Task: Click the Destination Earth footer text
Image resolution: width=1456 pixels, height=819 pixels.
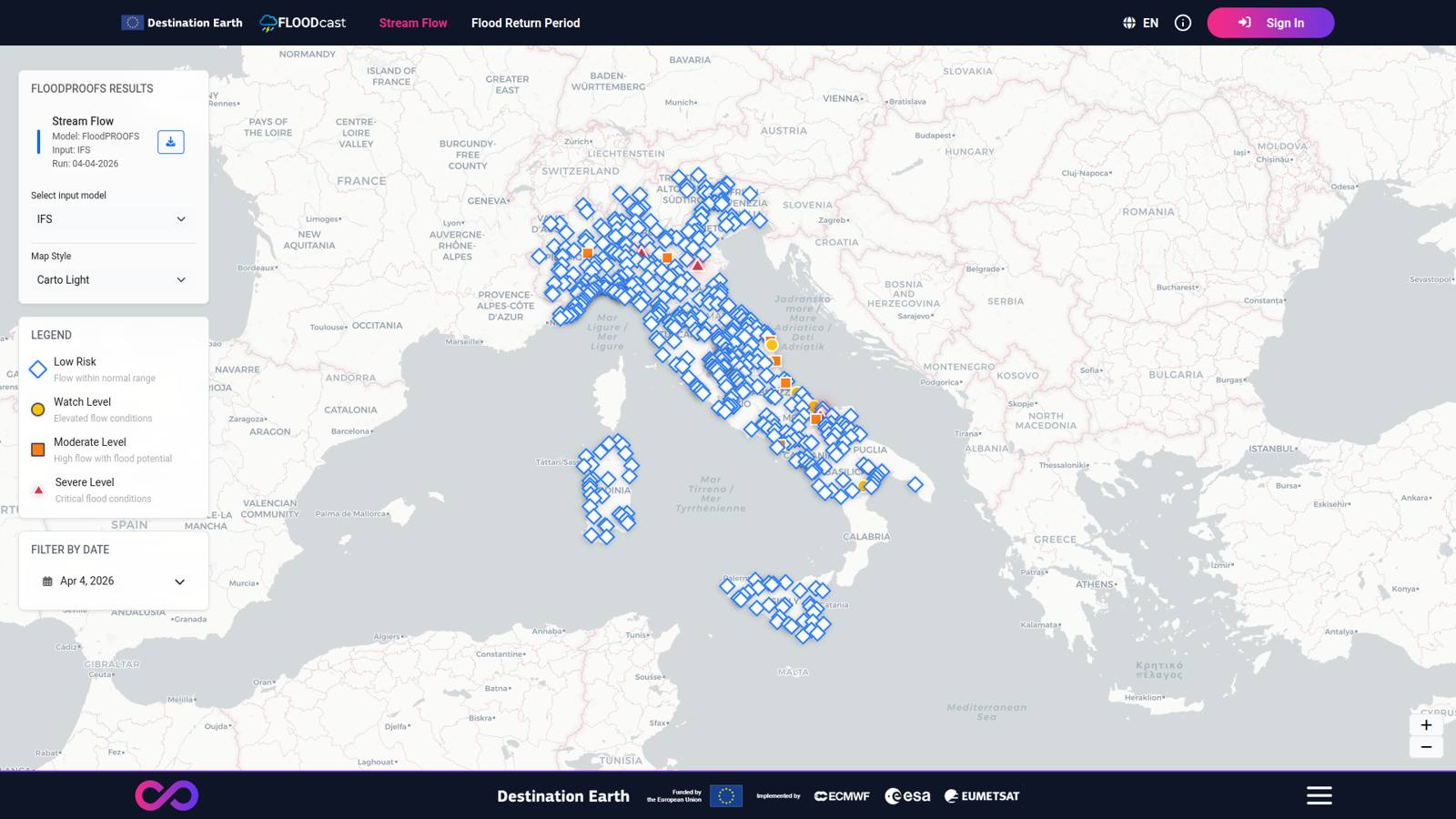Action: (563, 796)
